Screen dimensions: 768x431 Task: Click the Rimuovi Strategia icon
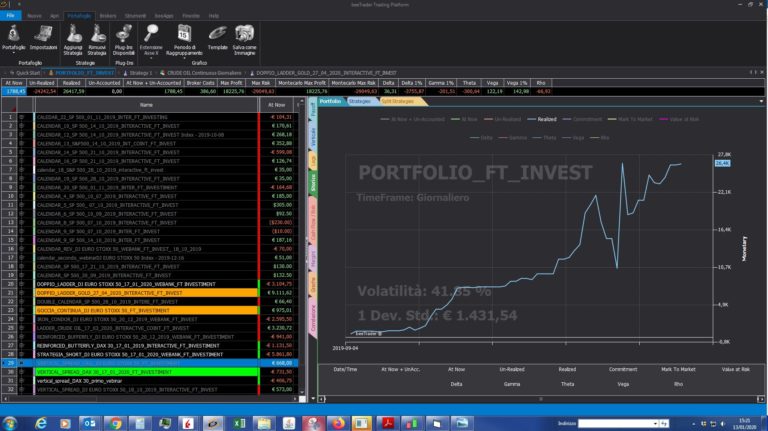click(x=97, y=34)
